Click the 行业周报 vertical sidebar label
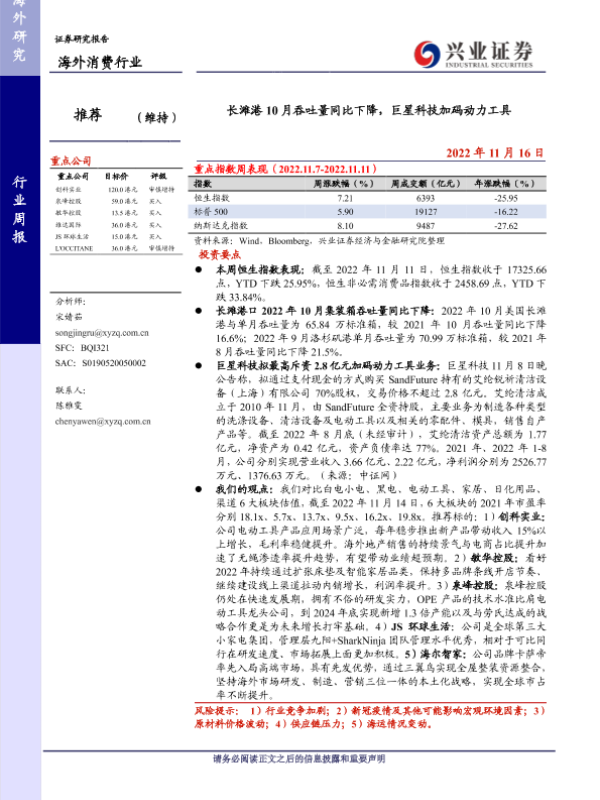This screenshot has width=600, height=800. (x=19, y=210)
